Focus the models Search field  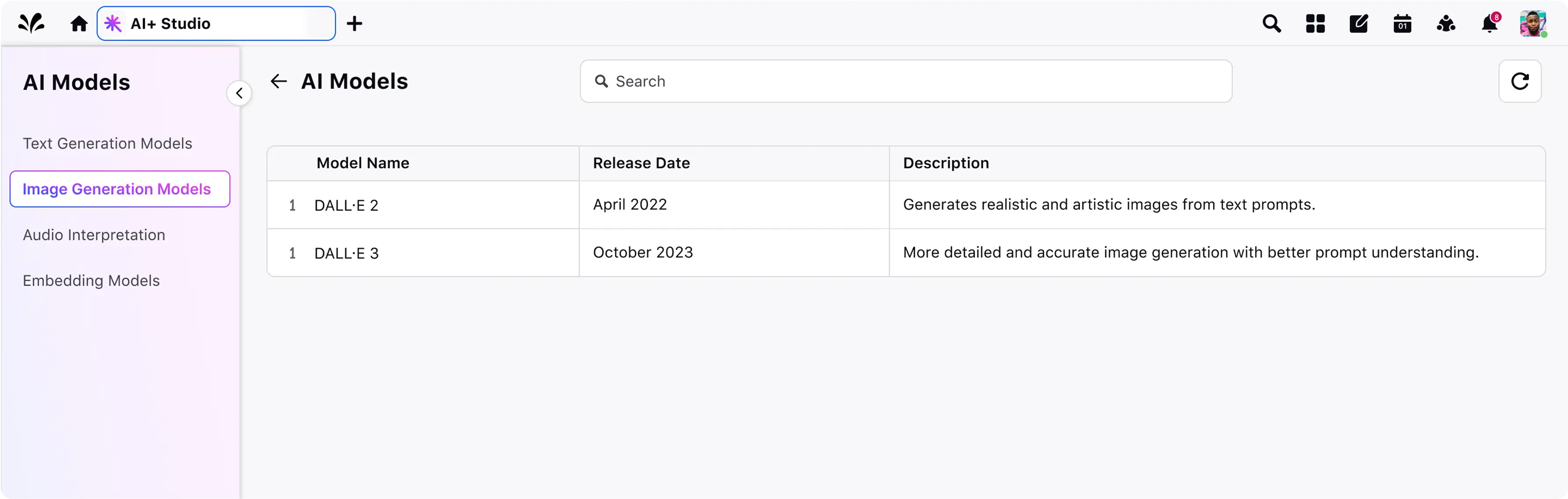click(x=905, y=81)
